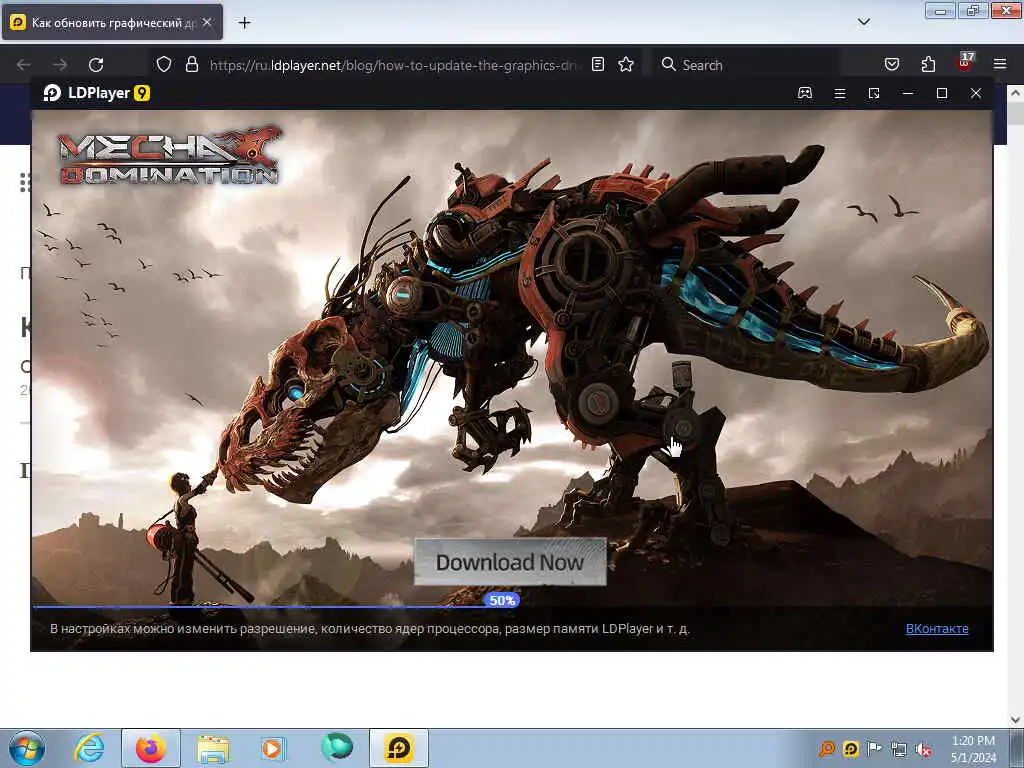Open the LDPlayer hamburger menu

tap(840, 93)
